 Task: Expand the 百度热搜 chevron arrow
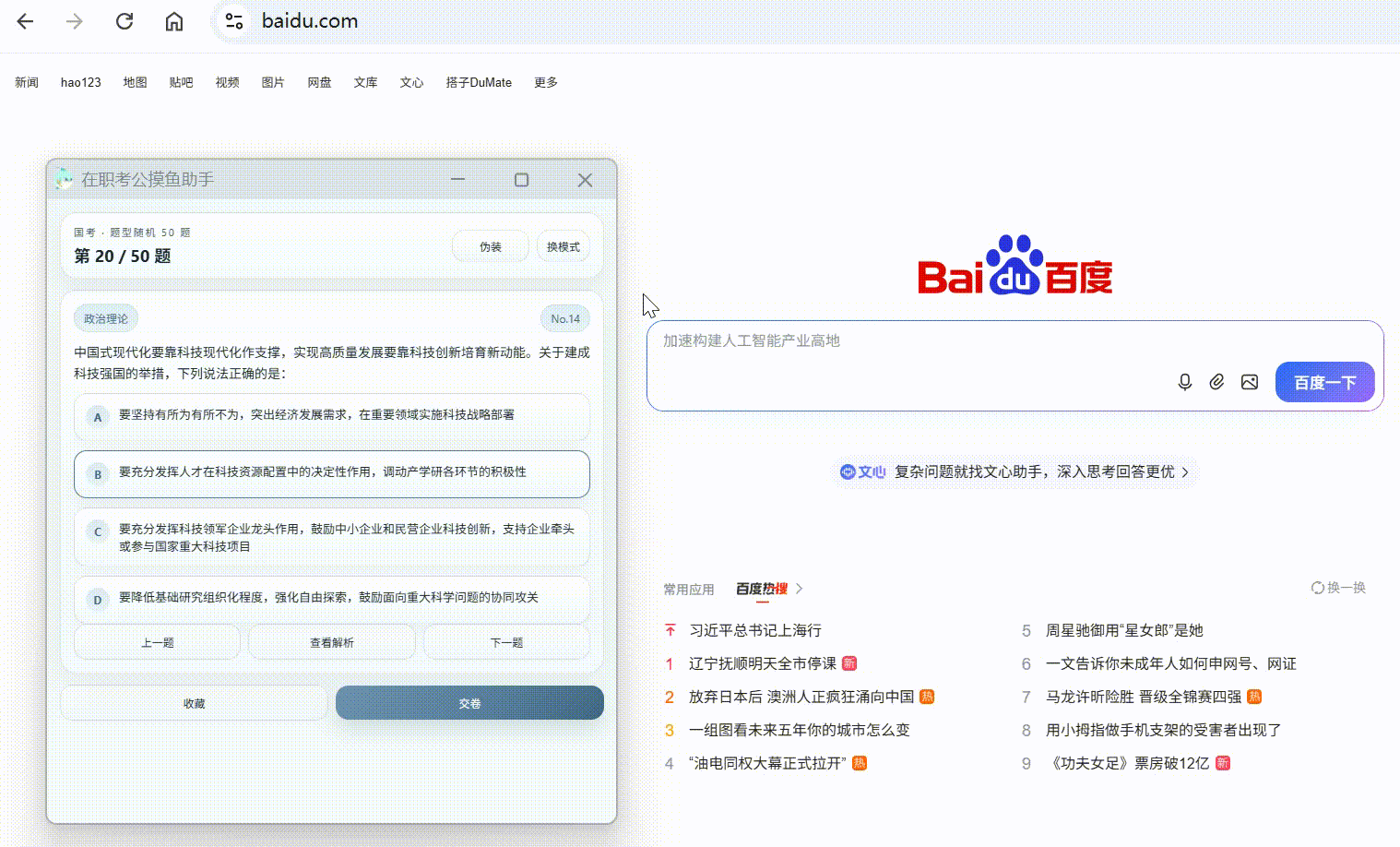[800, 589]
